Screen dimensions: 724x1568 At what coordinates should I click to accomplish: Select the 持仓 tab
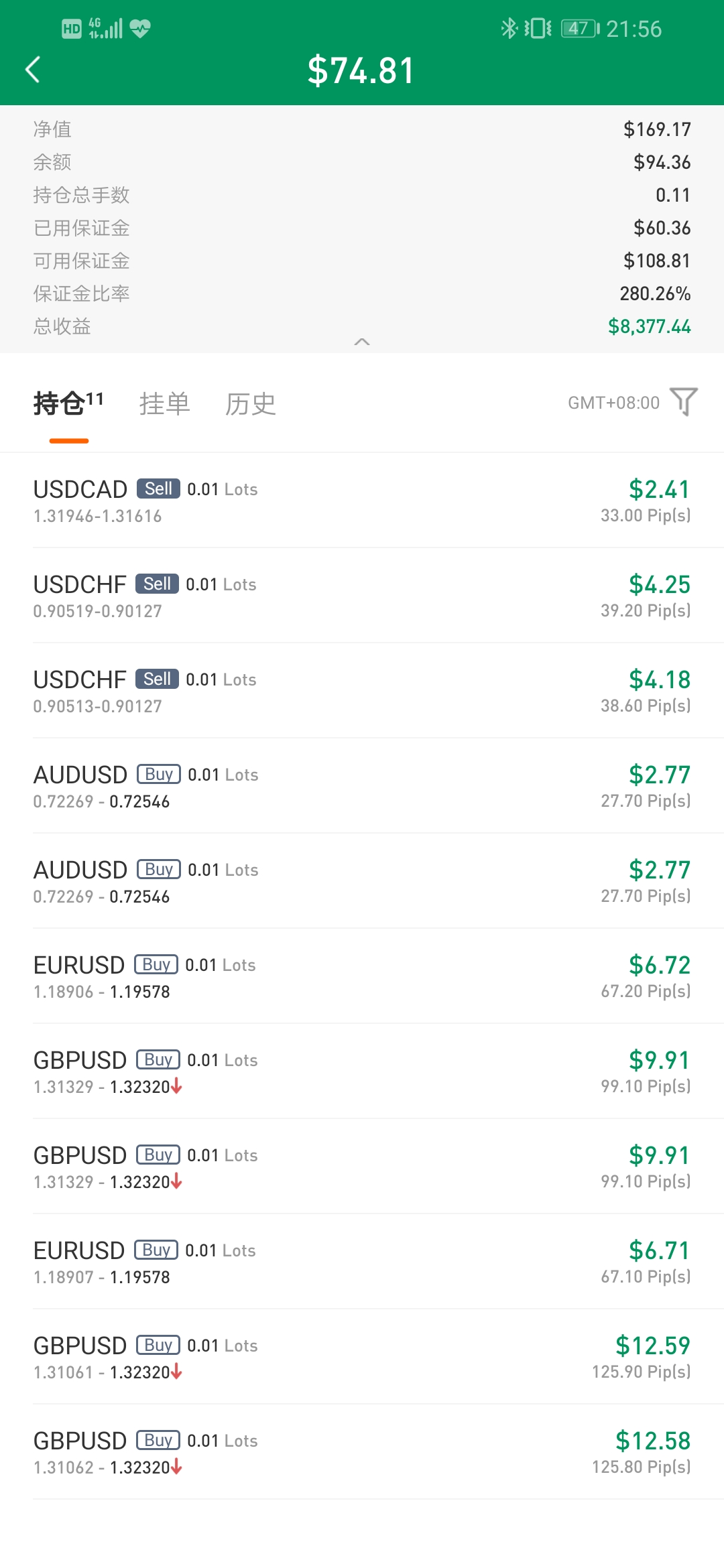(x=68, y=403)
